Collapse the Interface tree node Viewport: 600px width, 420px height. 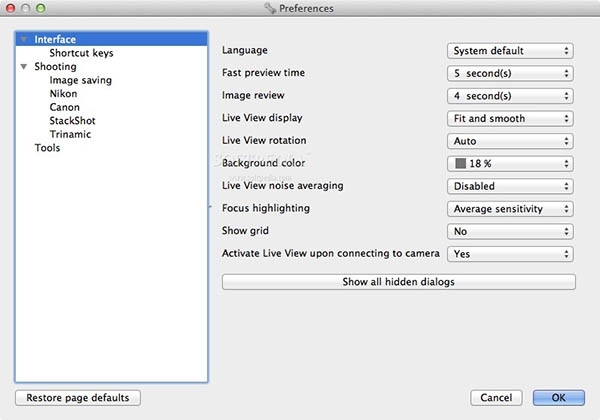coord(24,40)
